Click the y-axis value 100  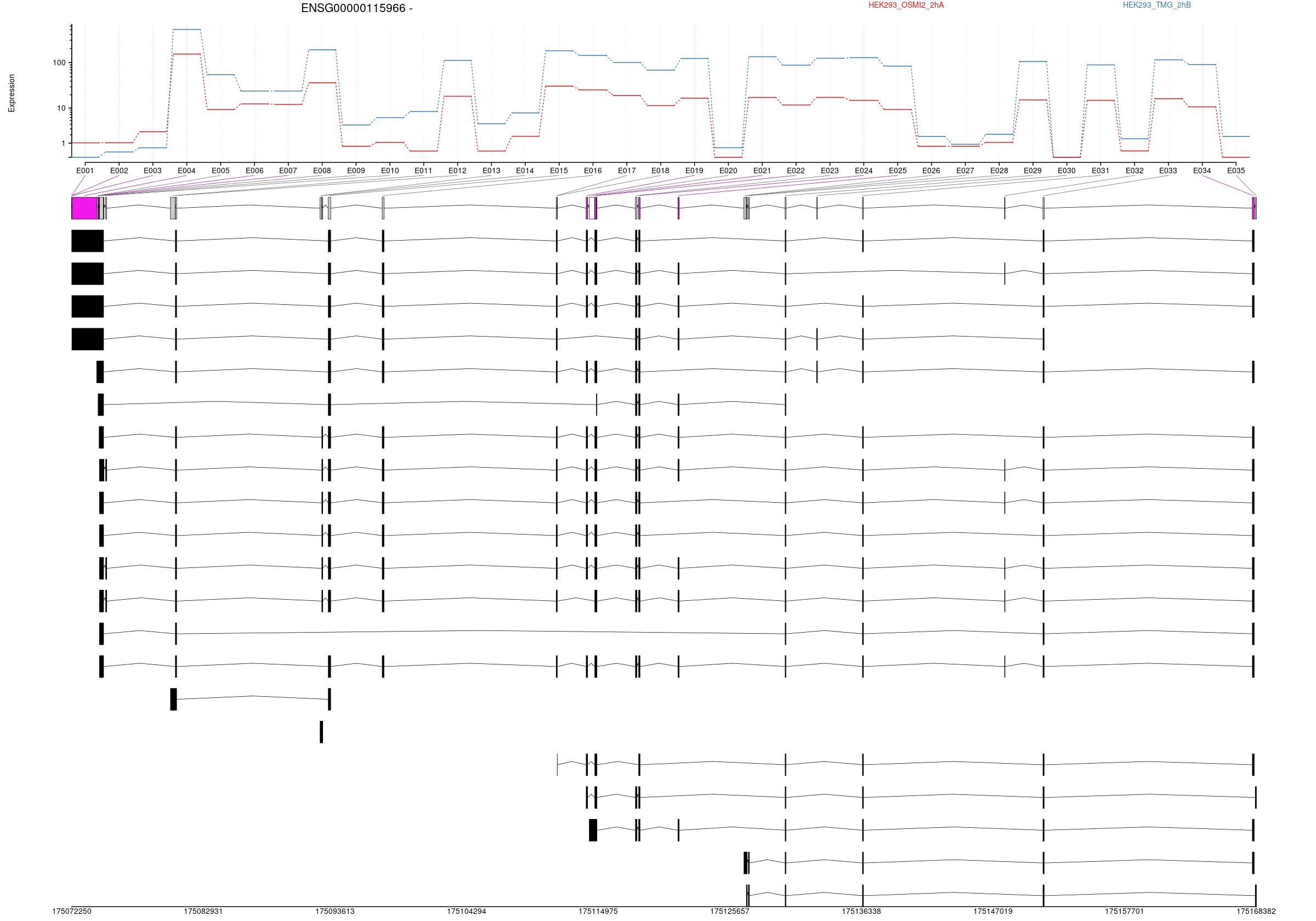point(59,62)
